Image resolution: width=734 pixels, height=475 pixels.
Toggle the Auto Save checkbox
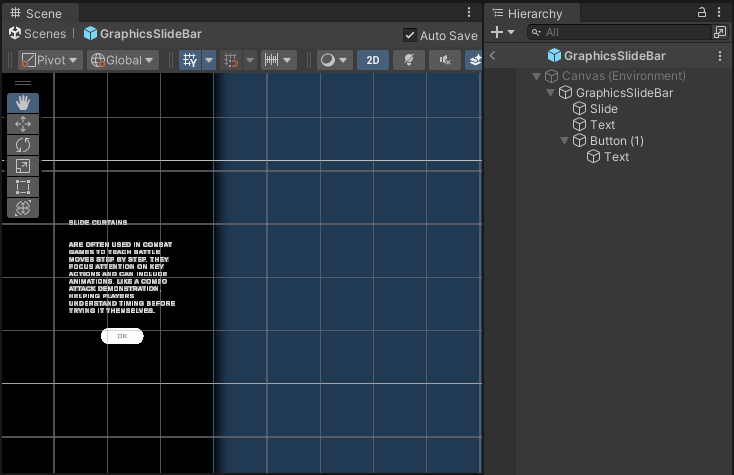pyautogui.click(x=410, y=35)
